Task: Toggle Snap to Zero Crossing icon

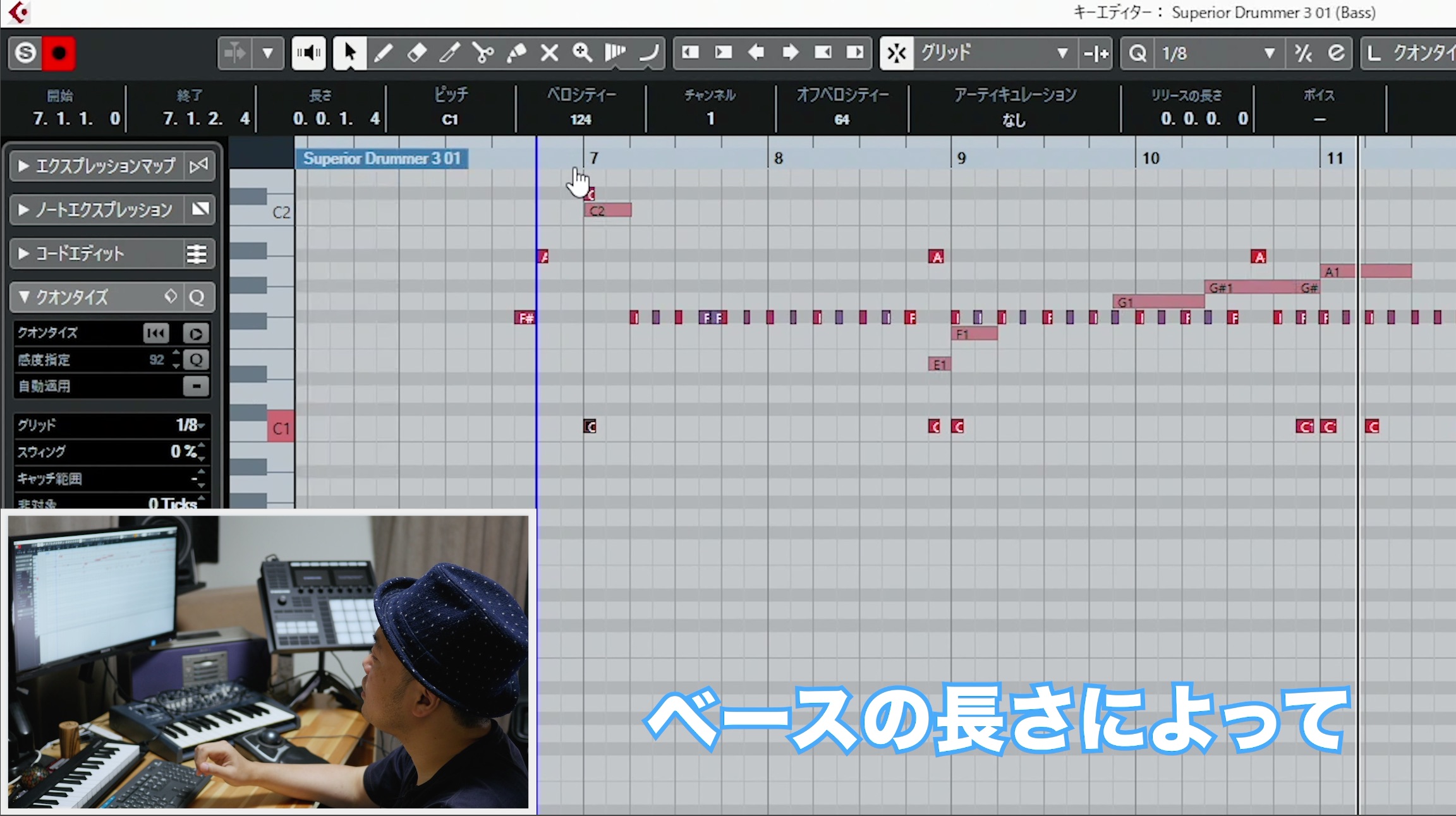Action: pos(1096,53)
